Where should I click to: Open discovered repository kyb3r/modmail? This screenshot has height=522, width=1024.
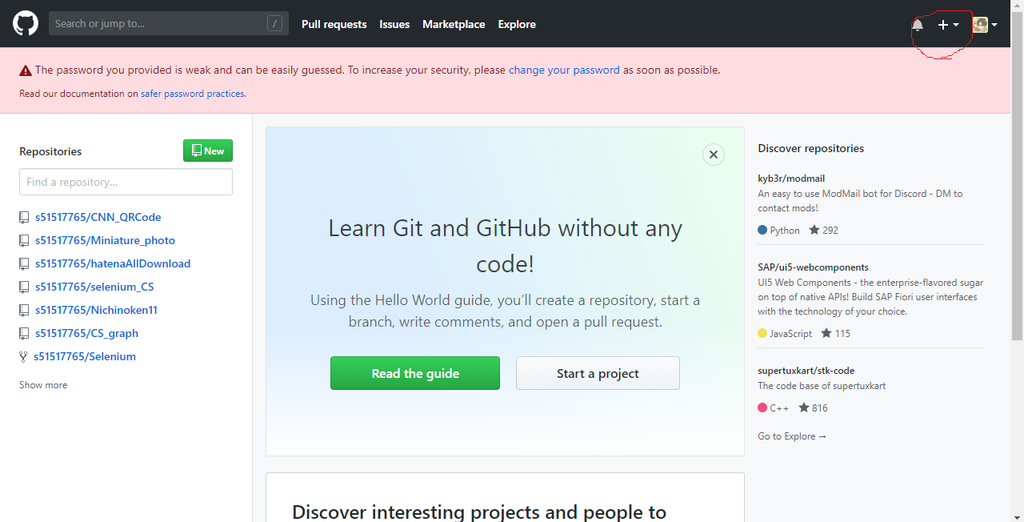792,178
